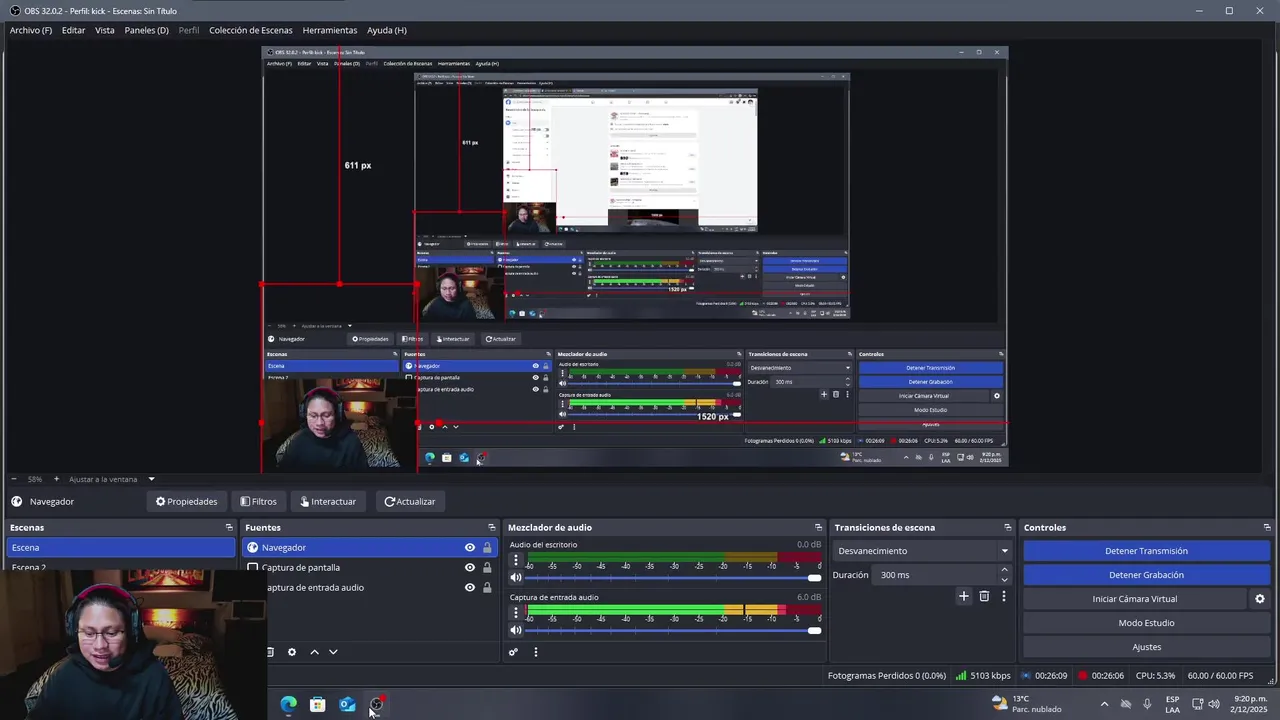Zoom out preview minus button

pos(13,479)
